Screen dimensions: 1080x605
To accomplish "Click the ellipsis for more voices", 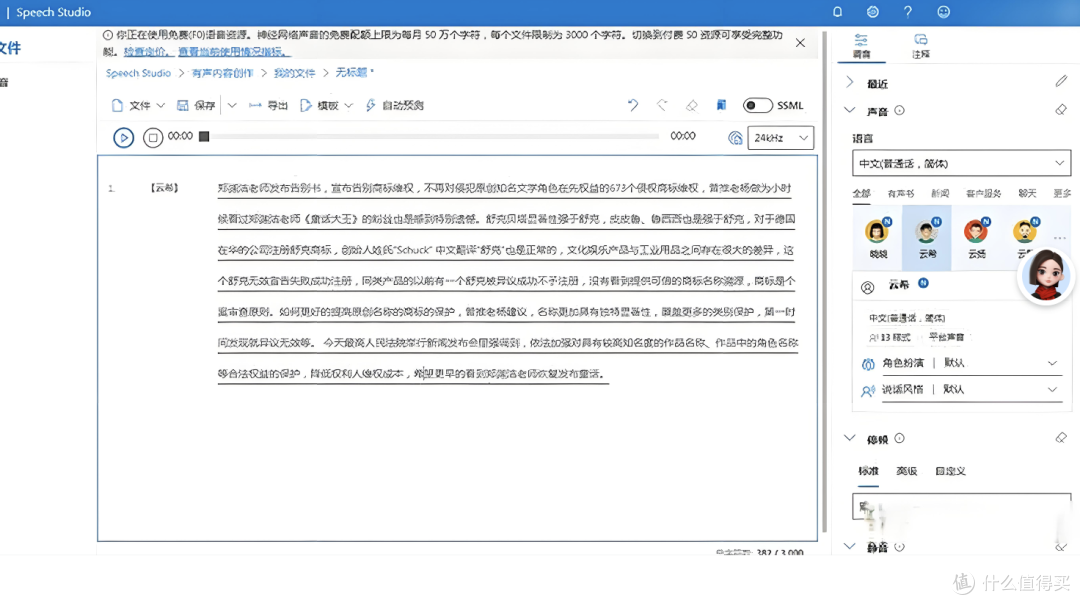I will point(1059,238).
